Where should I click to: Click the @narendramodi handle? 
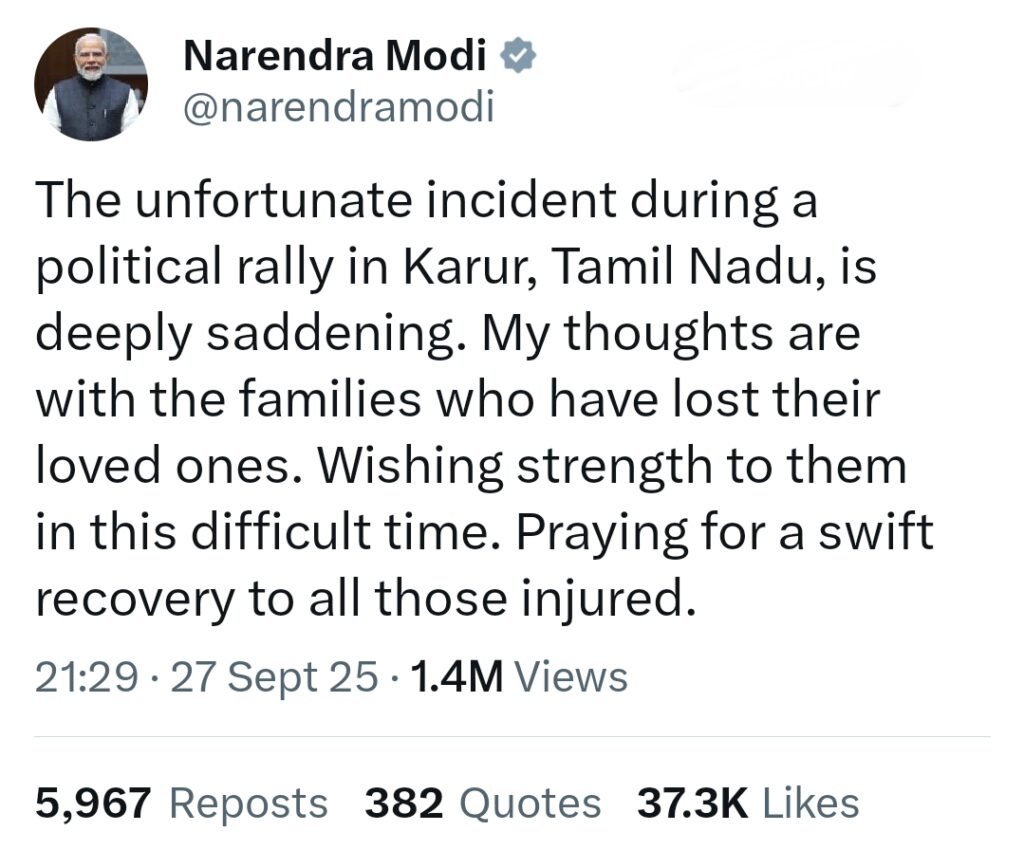pyautogui.click(x=338, y=107)
